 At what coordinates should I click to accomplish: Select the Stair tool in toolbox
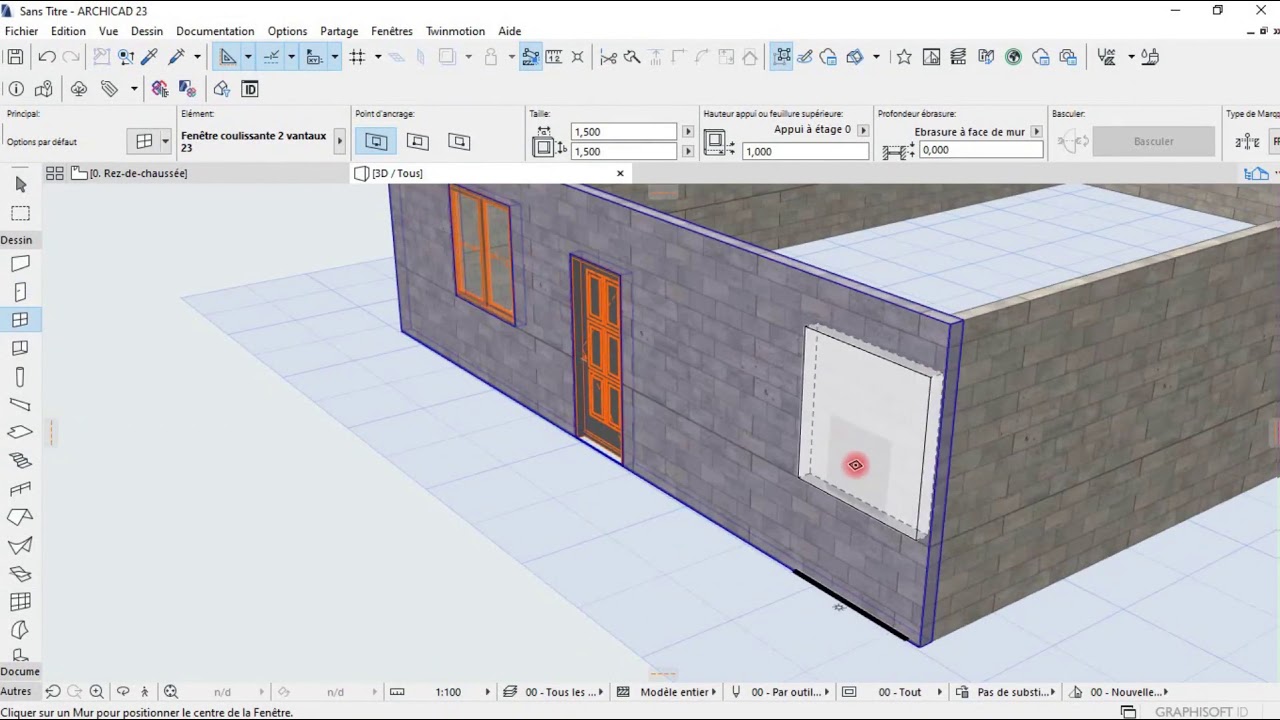[x=20, y=461]
